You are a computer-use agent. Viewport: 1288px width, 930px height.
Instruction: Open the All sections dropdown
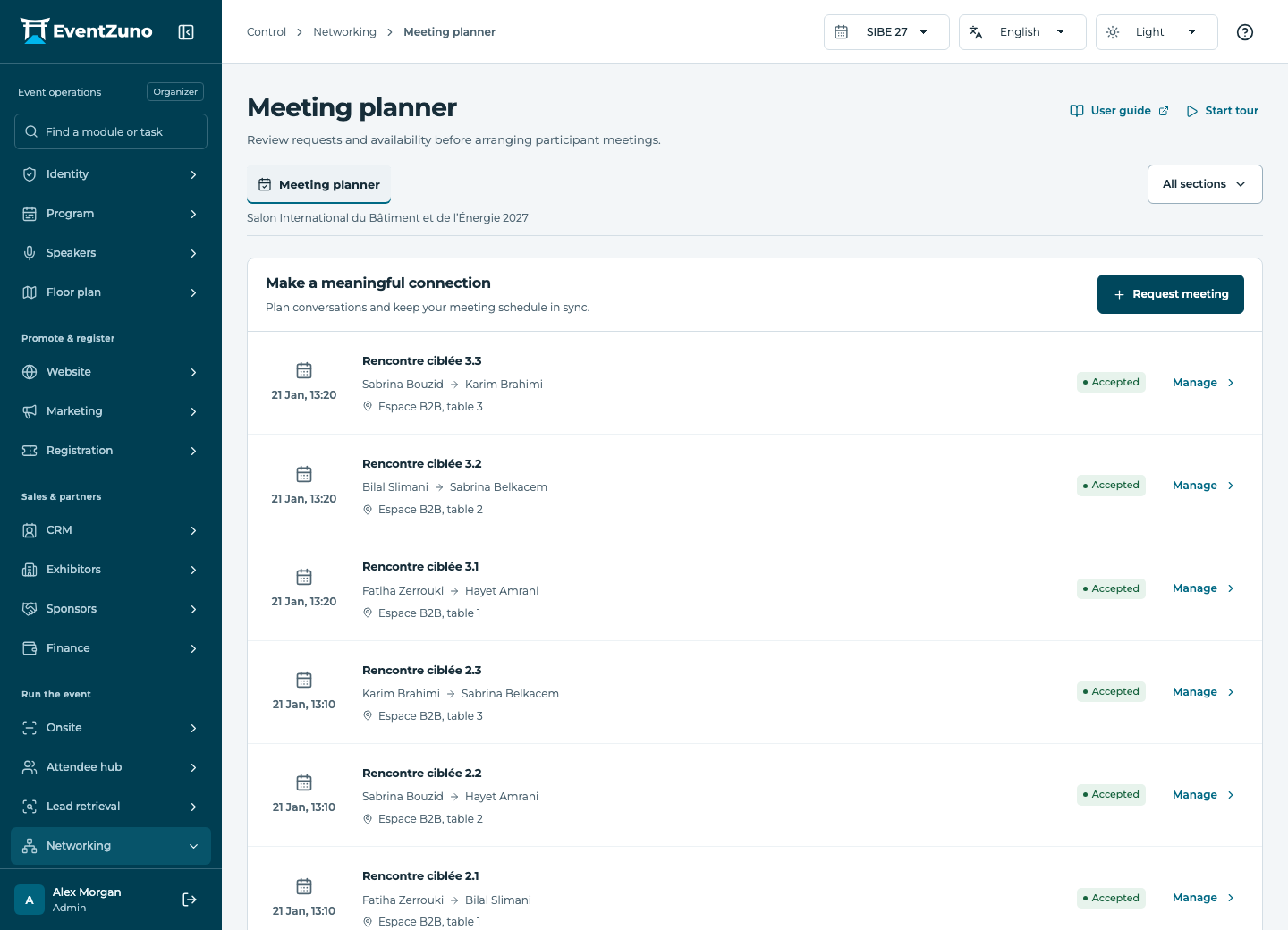(x=1205, y=184)
